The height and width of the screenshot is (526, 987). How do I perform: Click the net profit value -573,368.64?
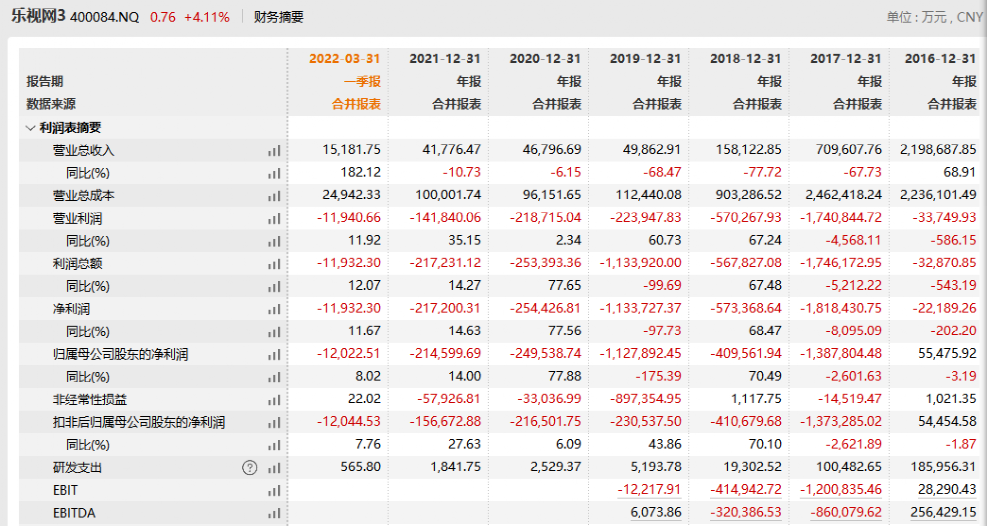coord(746,308)
